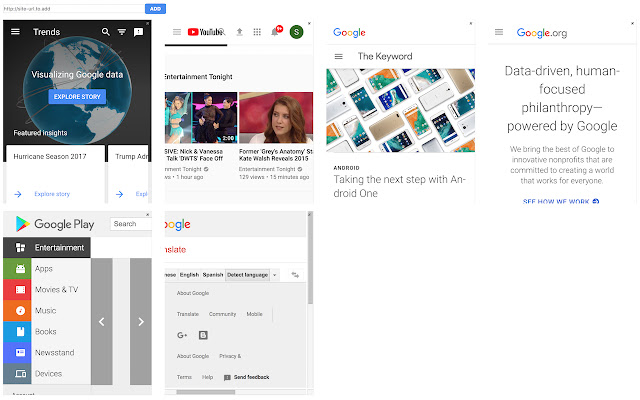Click Send feedback in Translate panel
Image resolution: width=640 pixels, height=400 pixels.
247,377
